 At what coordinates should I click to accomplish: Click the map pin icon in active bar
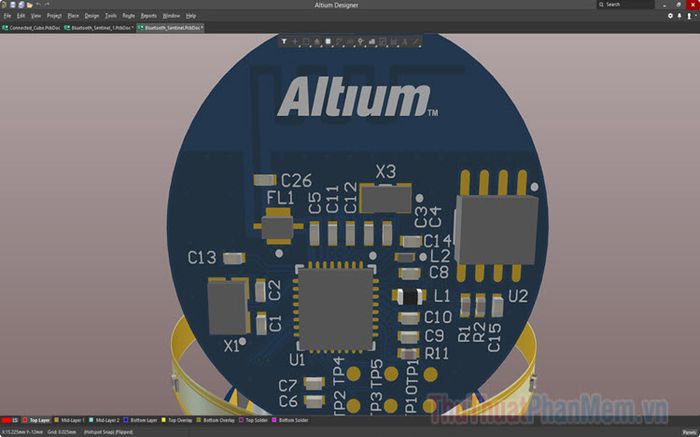point(361,42)
